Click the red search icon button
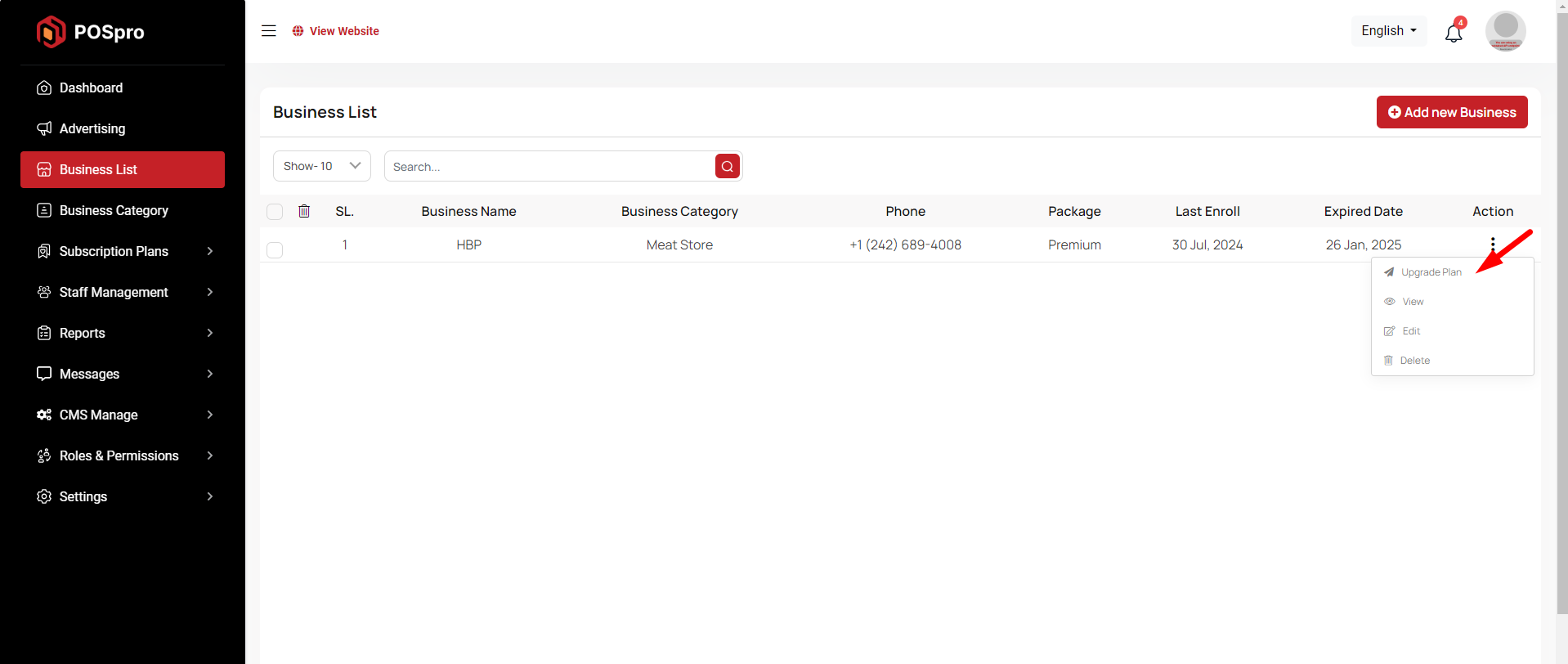The image size is (1568, 664). tap(727, 166)
